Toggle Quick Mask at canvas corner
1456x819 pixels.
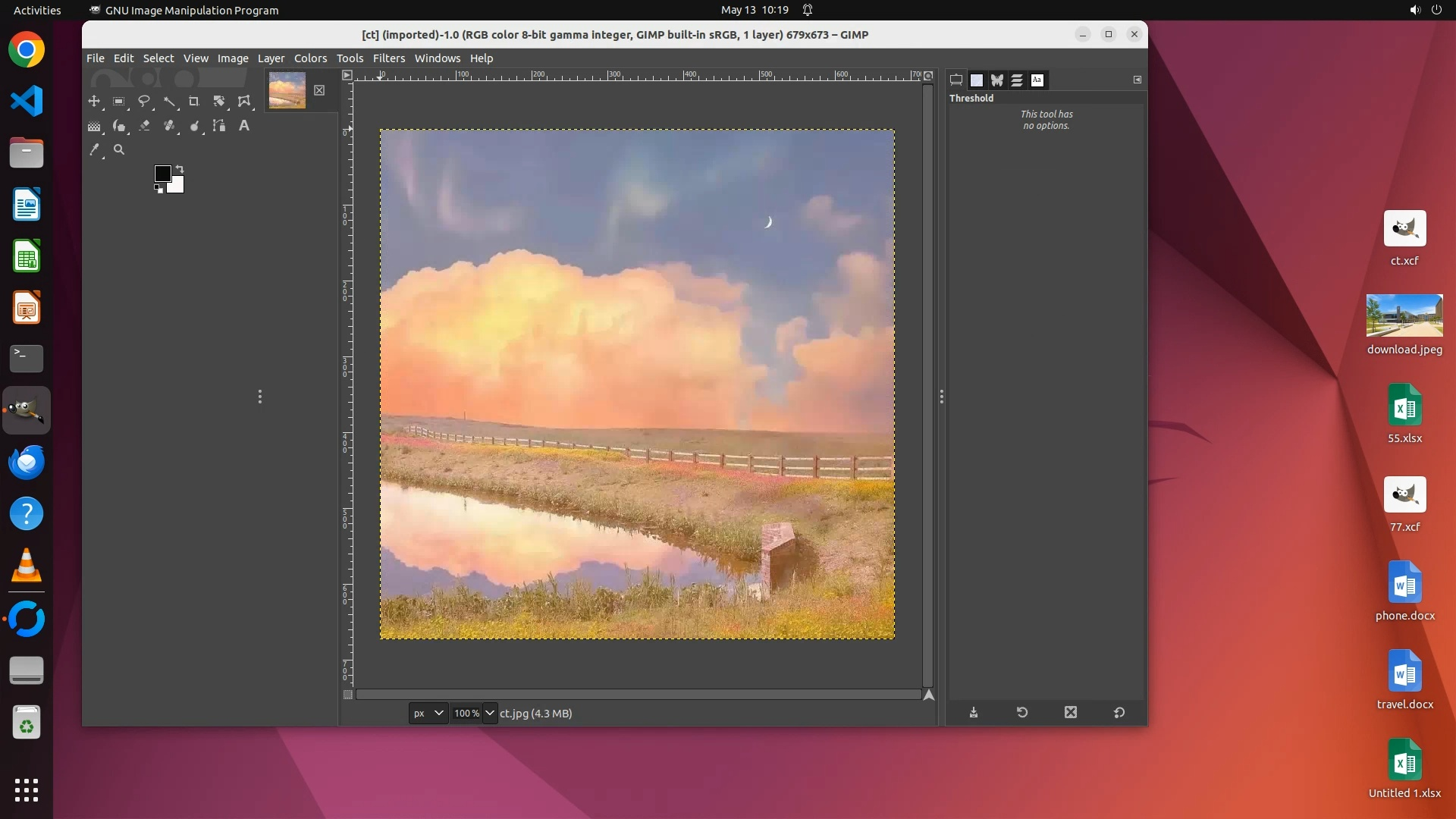pyautogui.click(x=348, y=695)
